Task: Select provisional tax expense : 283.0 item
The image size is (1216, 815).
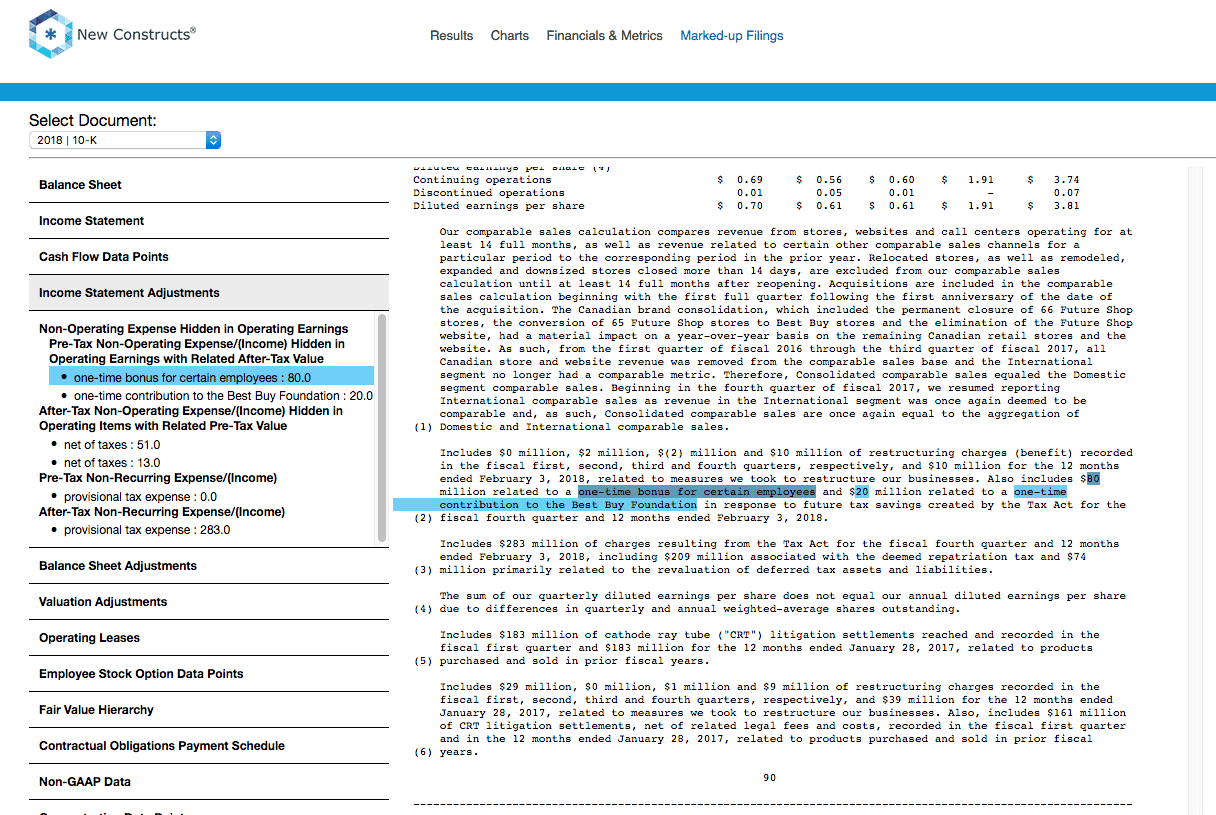Action: coord(147,530)
